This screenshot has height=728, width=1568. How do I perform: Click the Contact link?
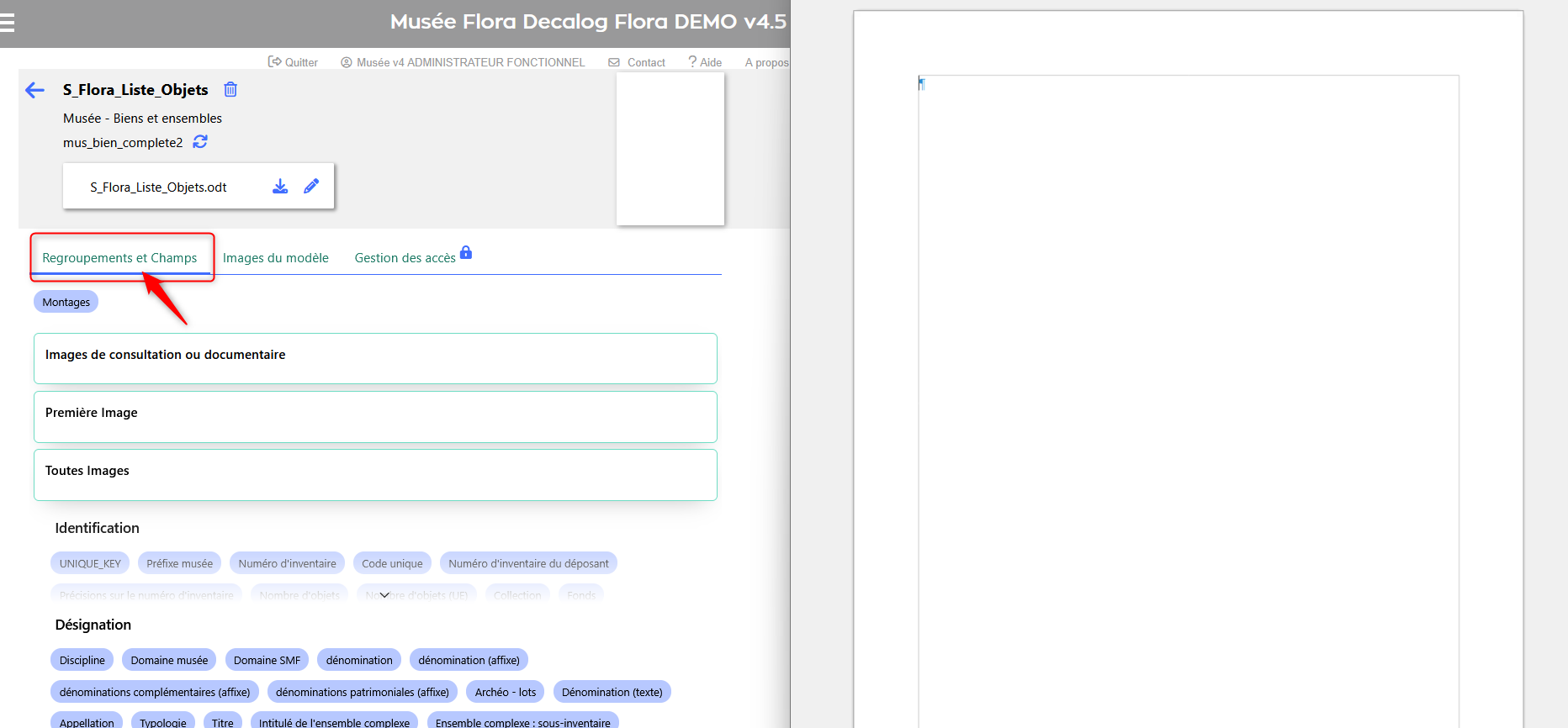coord(637,62)
